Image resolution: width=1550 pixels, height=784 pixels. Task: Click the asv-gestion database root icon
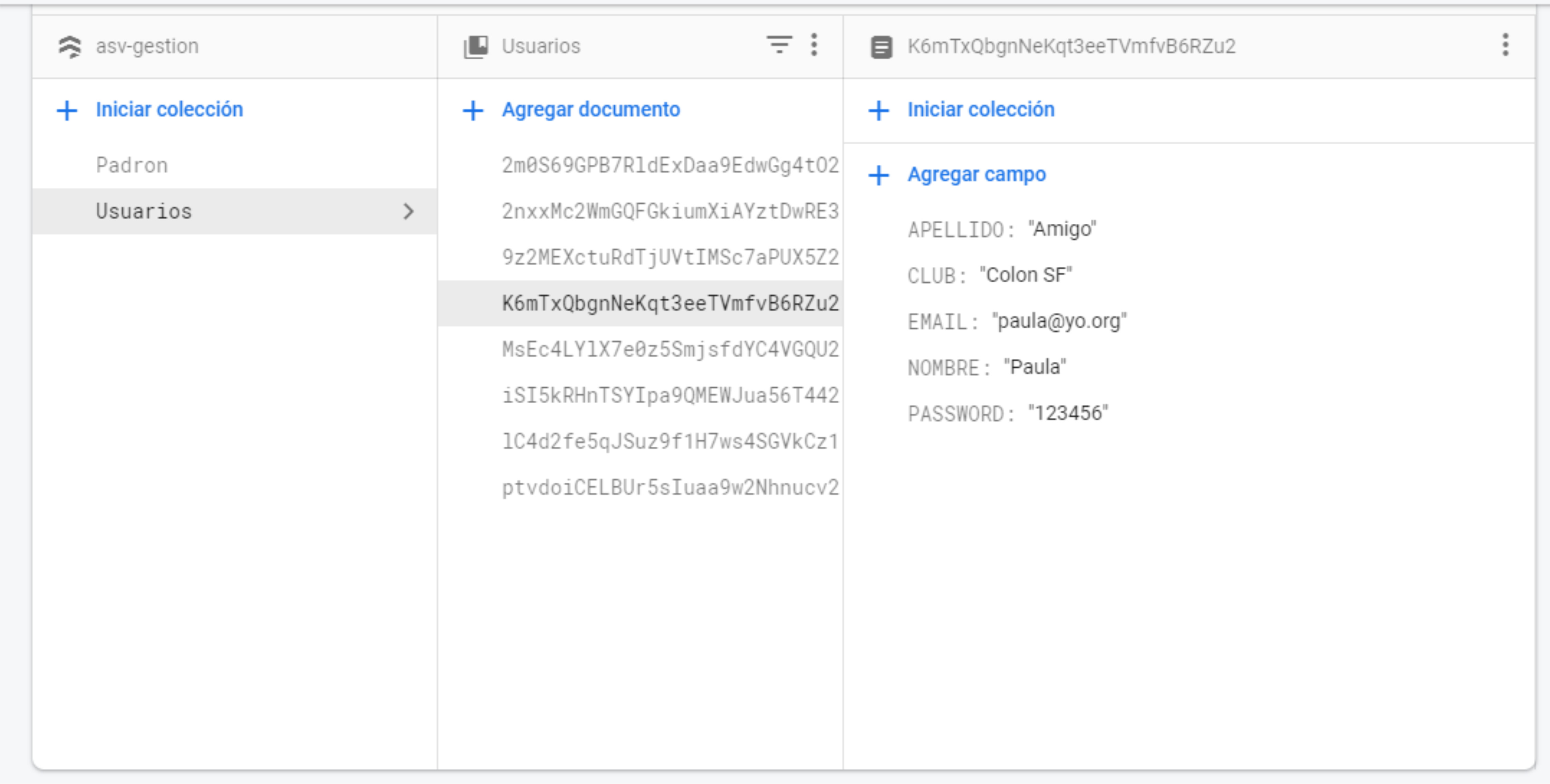[x=70, y=46]
